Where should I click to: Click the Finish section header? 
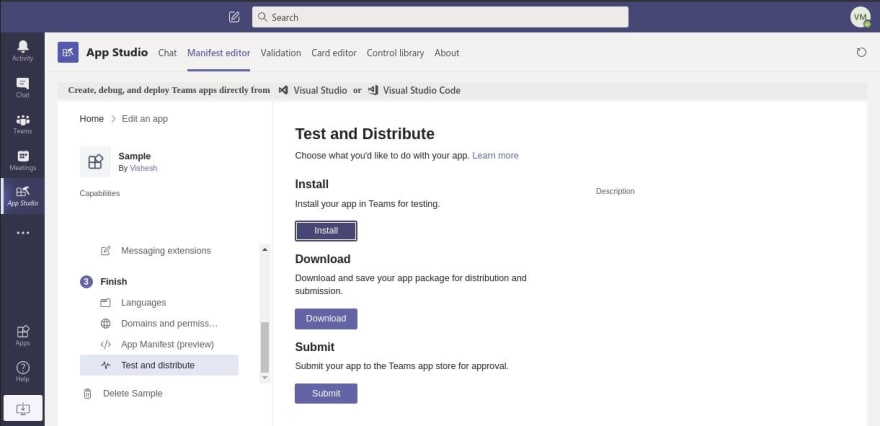coord(114,282)
